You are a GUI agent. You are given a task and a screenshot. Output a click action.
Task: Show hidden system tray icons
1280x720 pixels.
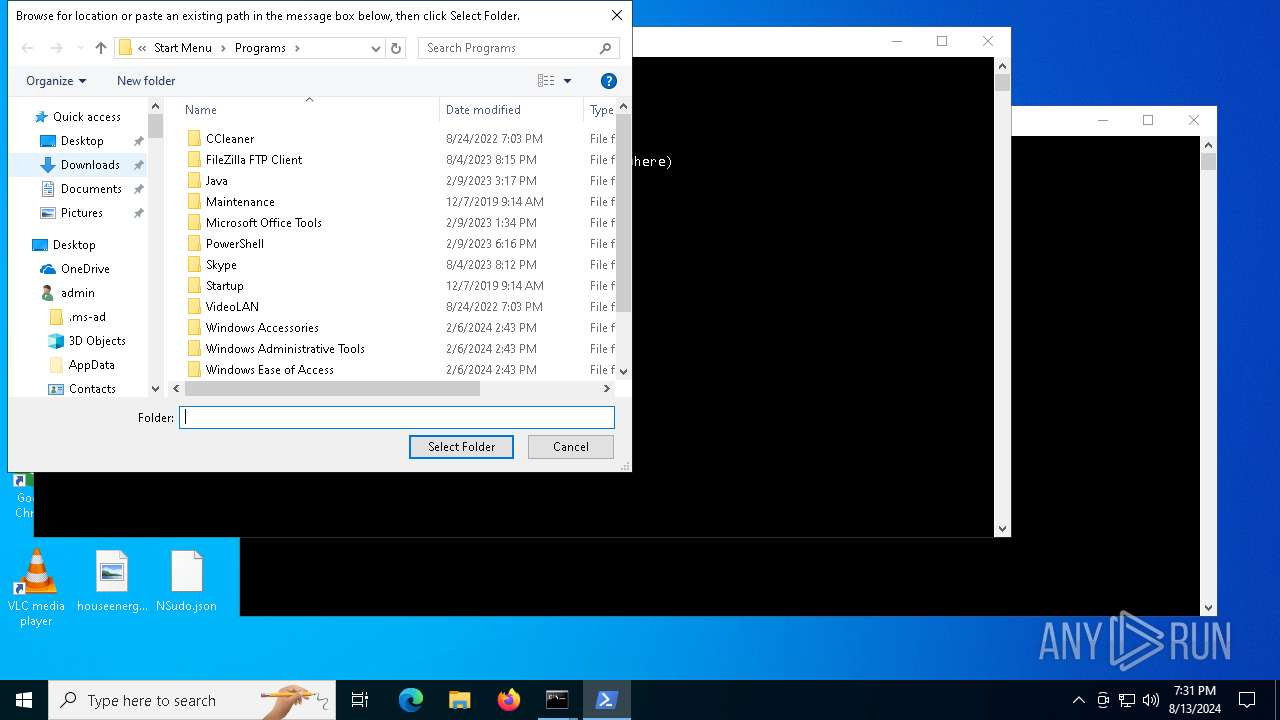click(1078, 700)
